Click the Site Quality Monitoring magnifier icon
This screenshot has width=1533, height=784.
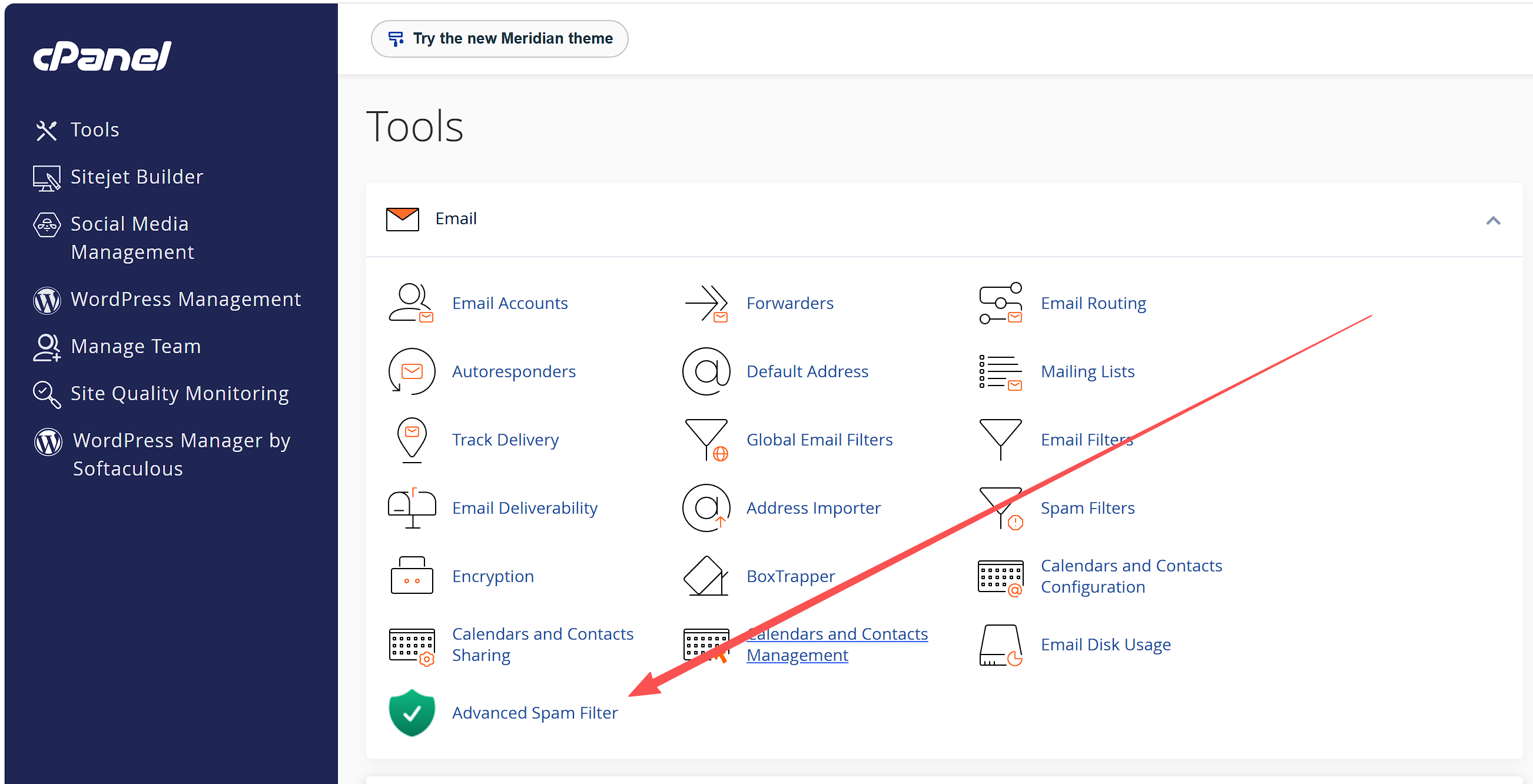point(47,394)
